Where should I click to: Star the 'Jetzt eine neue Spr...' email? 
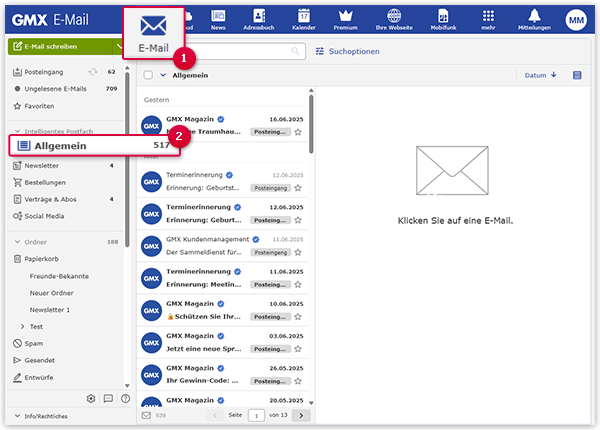tap(298, 349)
